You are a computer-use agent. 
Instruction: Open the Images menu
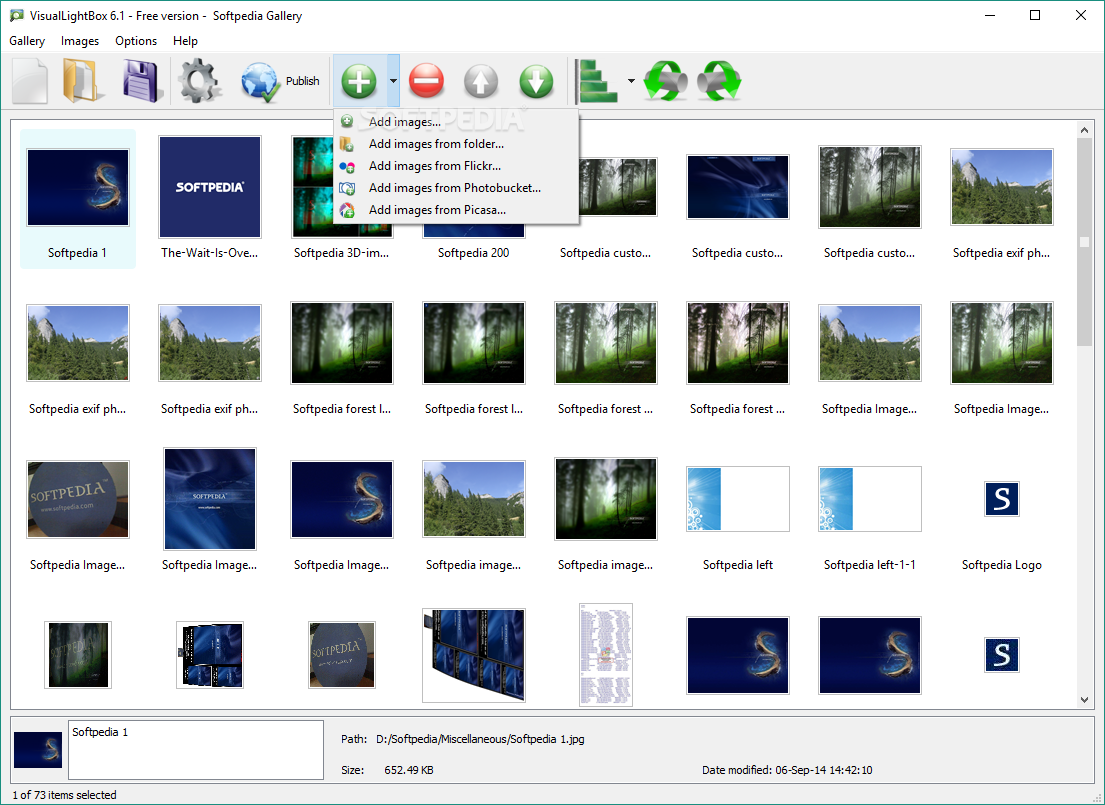[x=80, y=41]
